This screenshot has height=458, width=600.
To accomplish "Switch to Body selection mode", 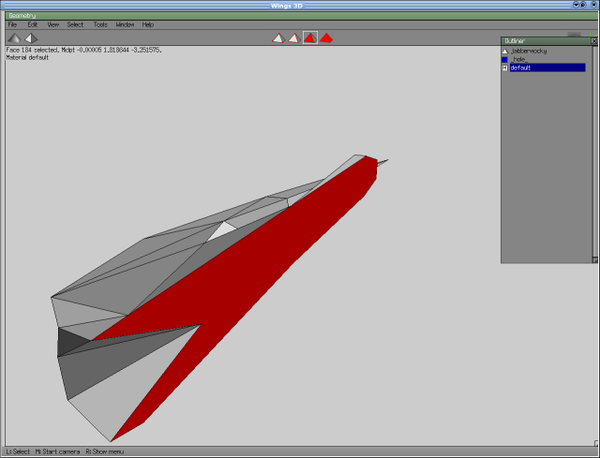I will click(x=326, y=38).
